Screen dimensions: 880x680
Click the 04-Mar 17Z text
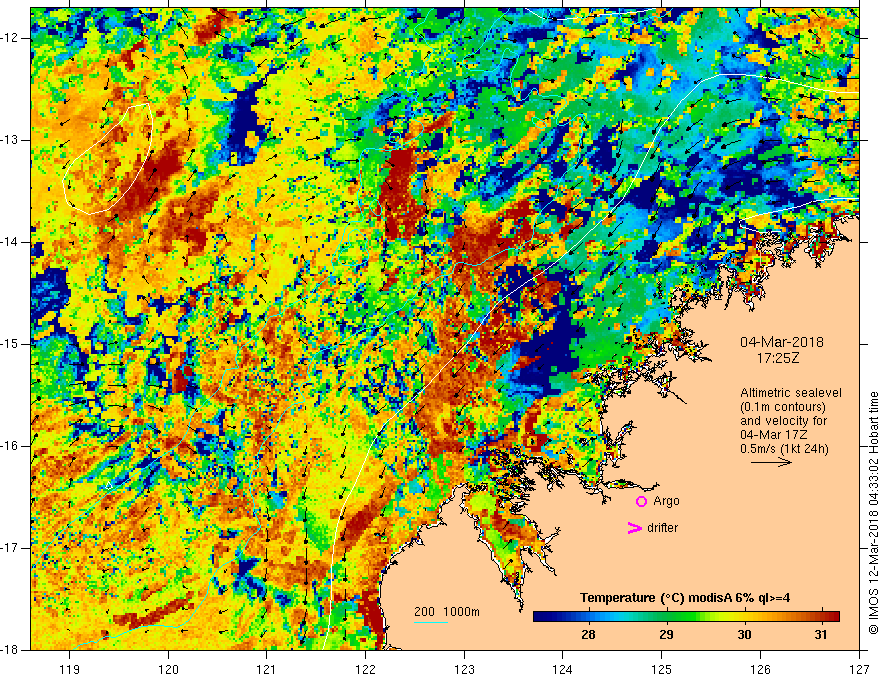point(772,435)
